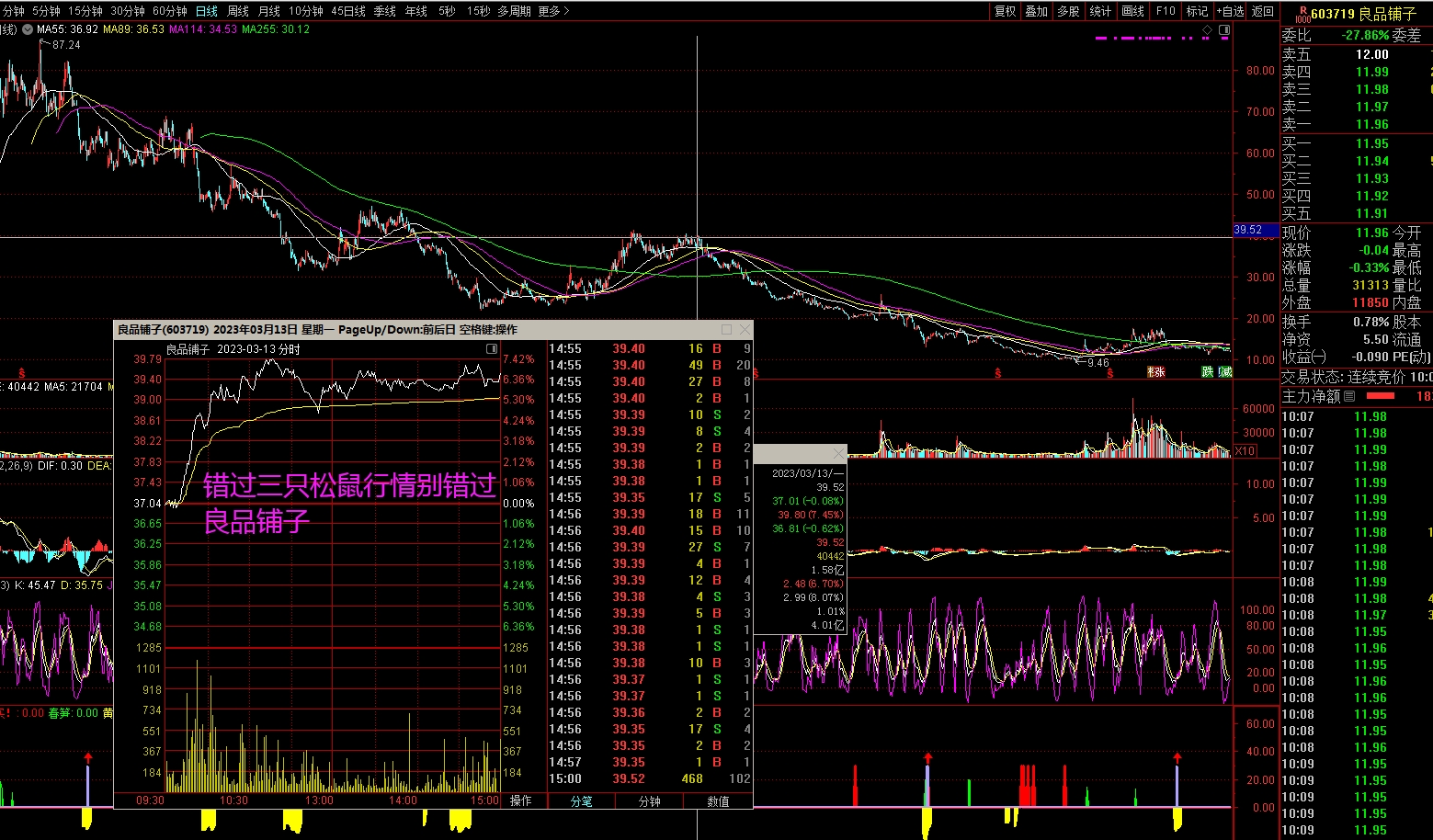Click the 交易状态 连续竞价 status line
Viewport: 1433px width, 840px height.
(x=1356, y=377)
